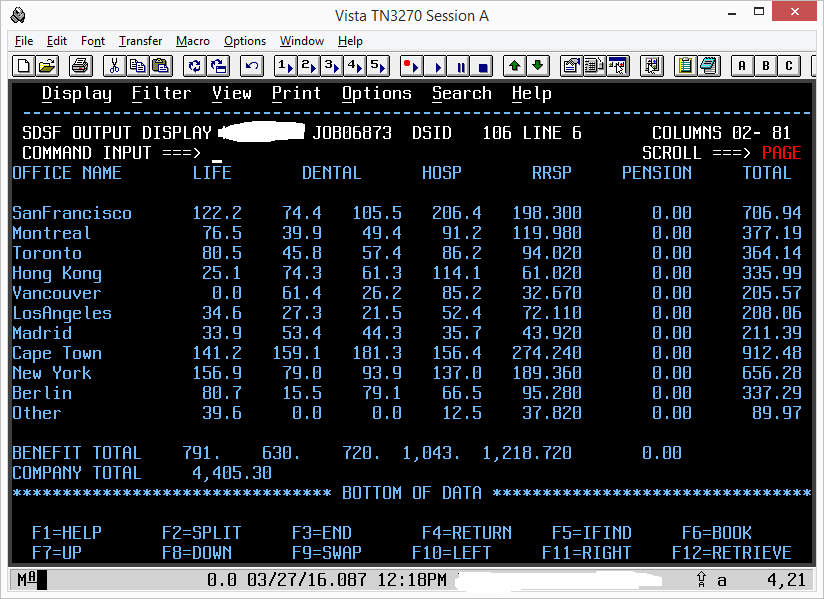Open the Window menu
The width and height of the screenshot is (824, 599).
(x=302, y=41)
